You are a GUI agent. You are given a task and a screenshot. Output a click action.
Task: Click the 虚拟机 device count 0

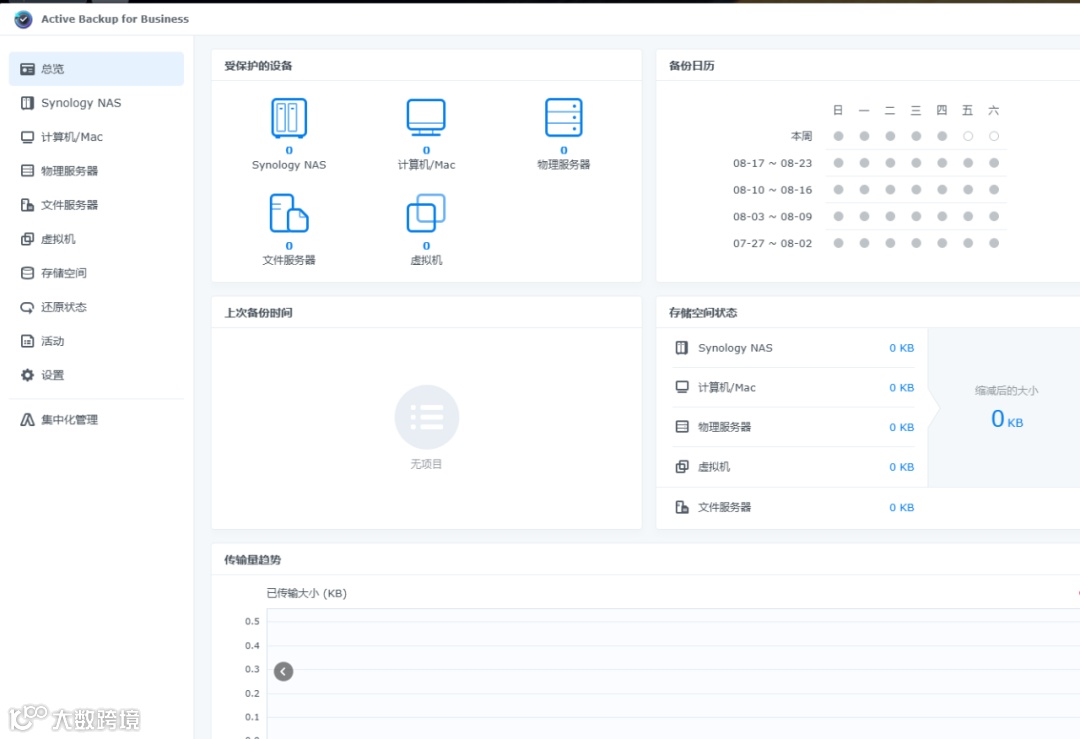click(x=426, y=246)
